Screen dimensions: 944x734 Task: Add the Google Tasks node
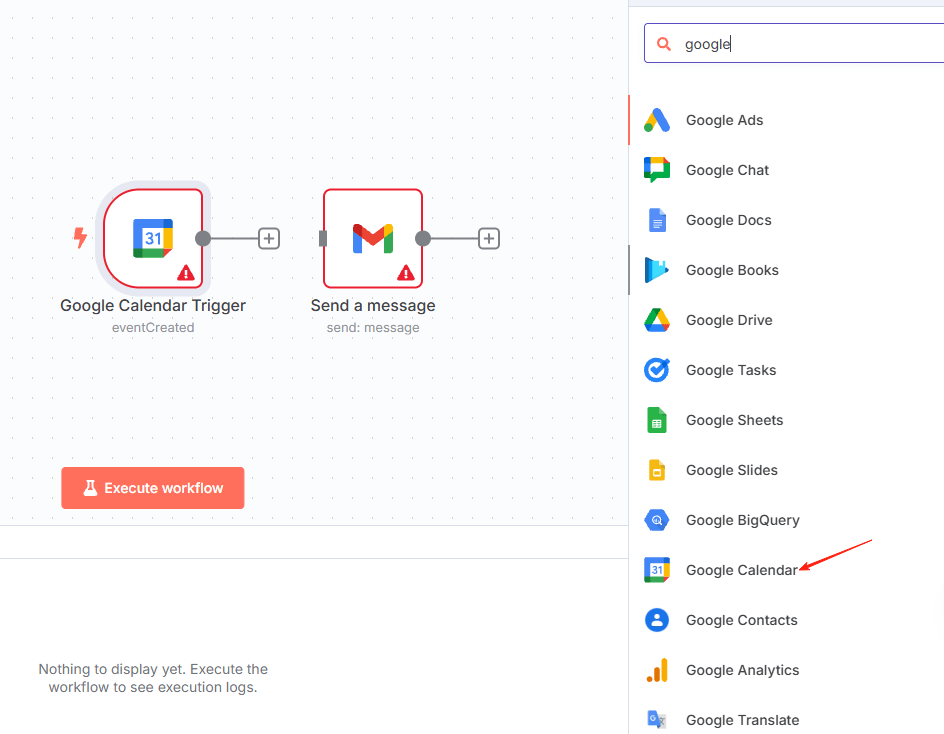[730, 370]
